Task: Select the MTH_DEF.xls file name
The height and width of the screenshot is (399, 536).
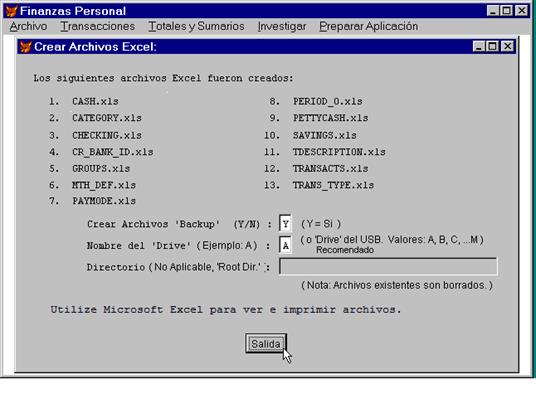Action: click(104, 185)
